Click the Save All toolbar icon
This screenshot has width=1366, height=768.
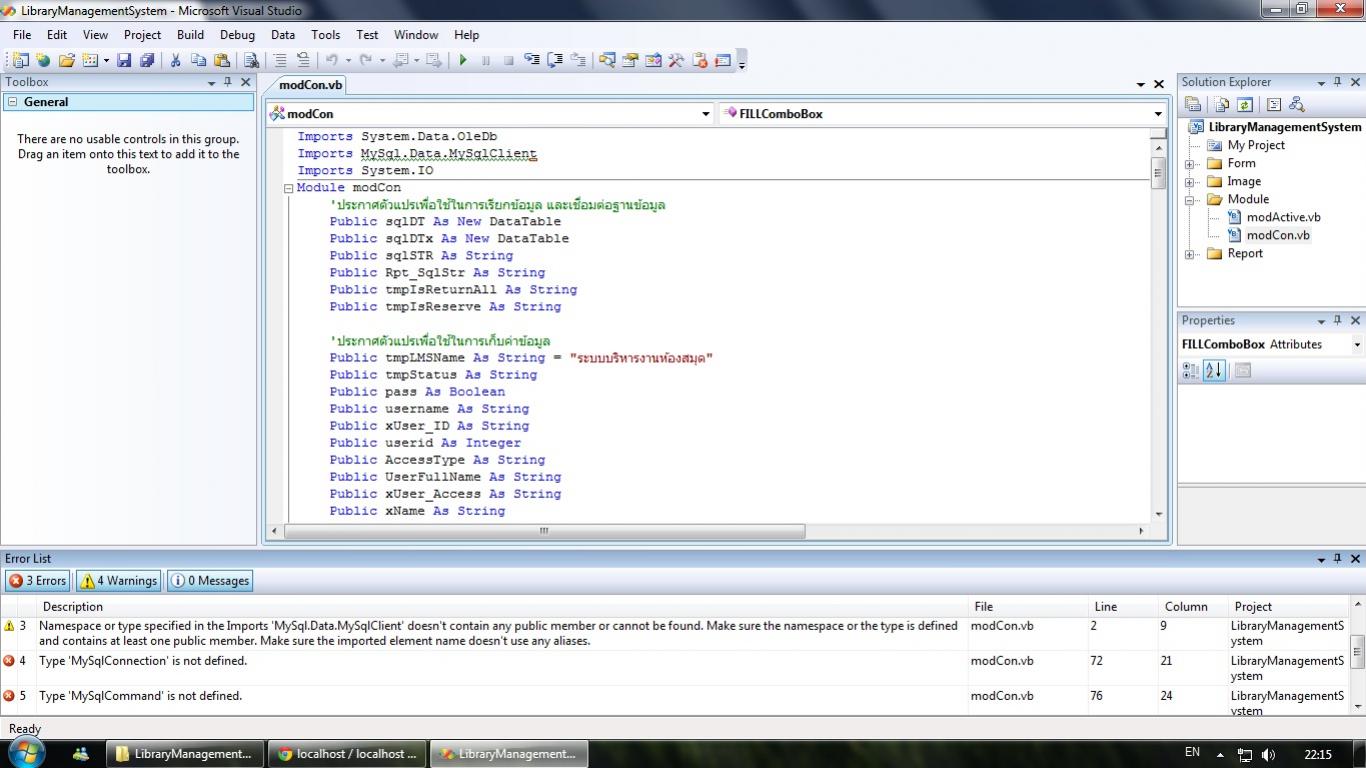[x=147, y=60]
